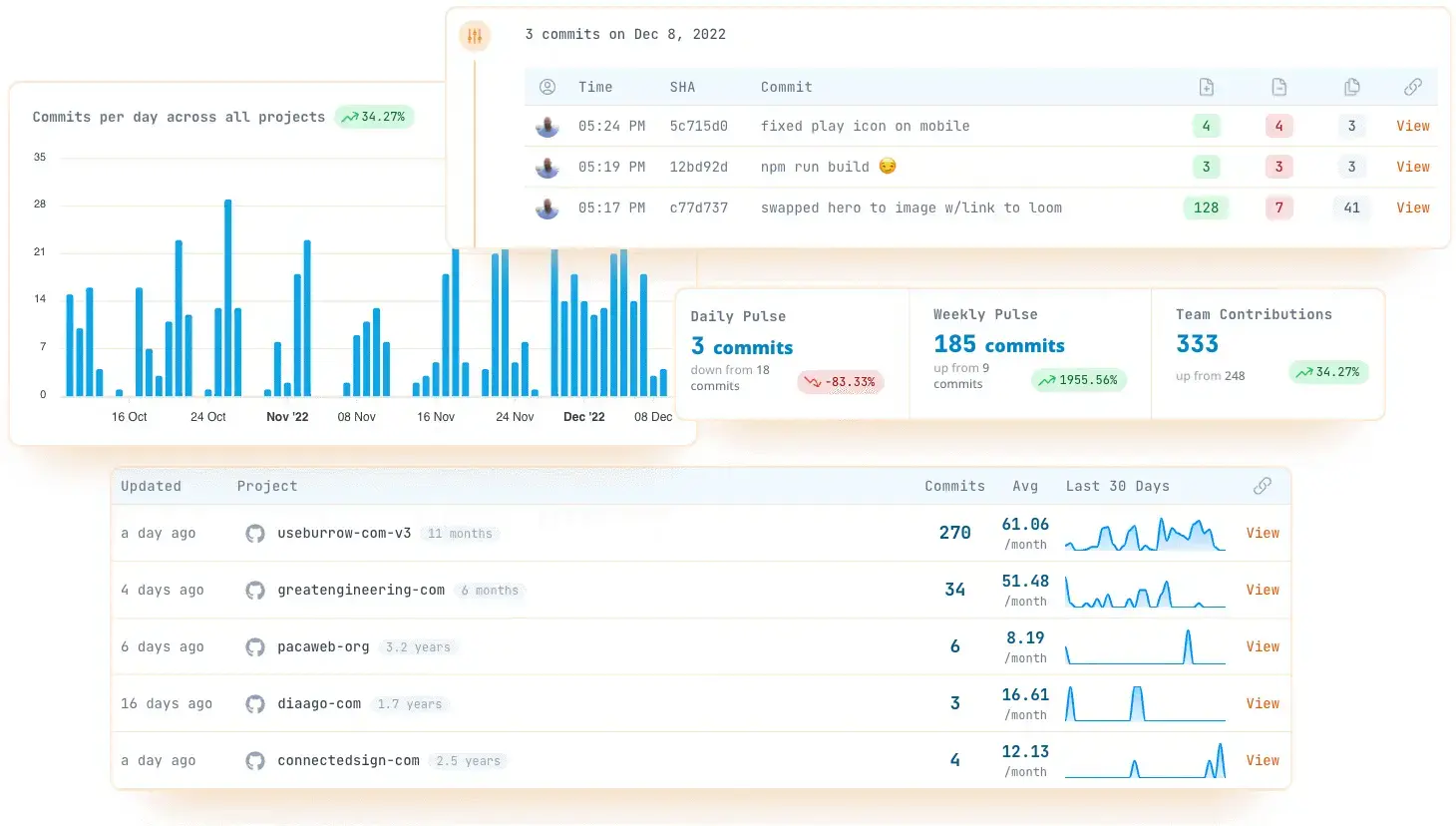View commit 'fixed play icon on mobile'
The height and width of the screenshot is (826, 1456).
[x=1413, y=126]
